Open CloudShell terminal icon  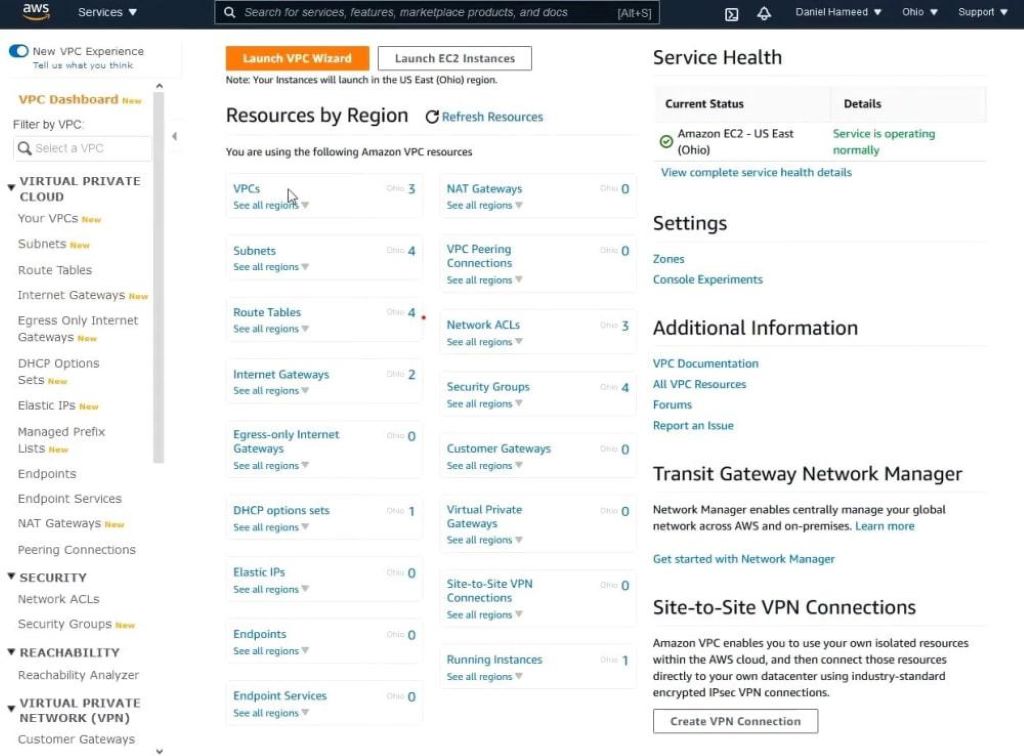(731, 14)
